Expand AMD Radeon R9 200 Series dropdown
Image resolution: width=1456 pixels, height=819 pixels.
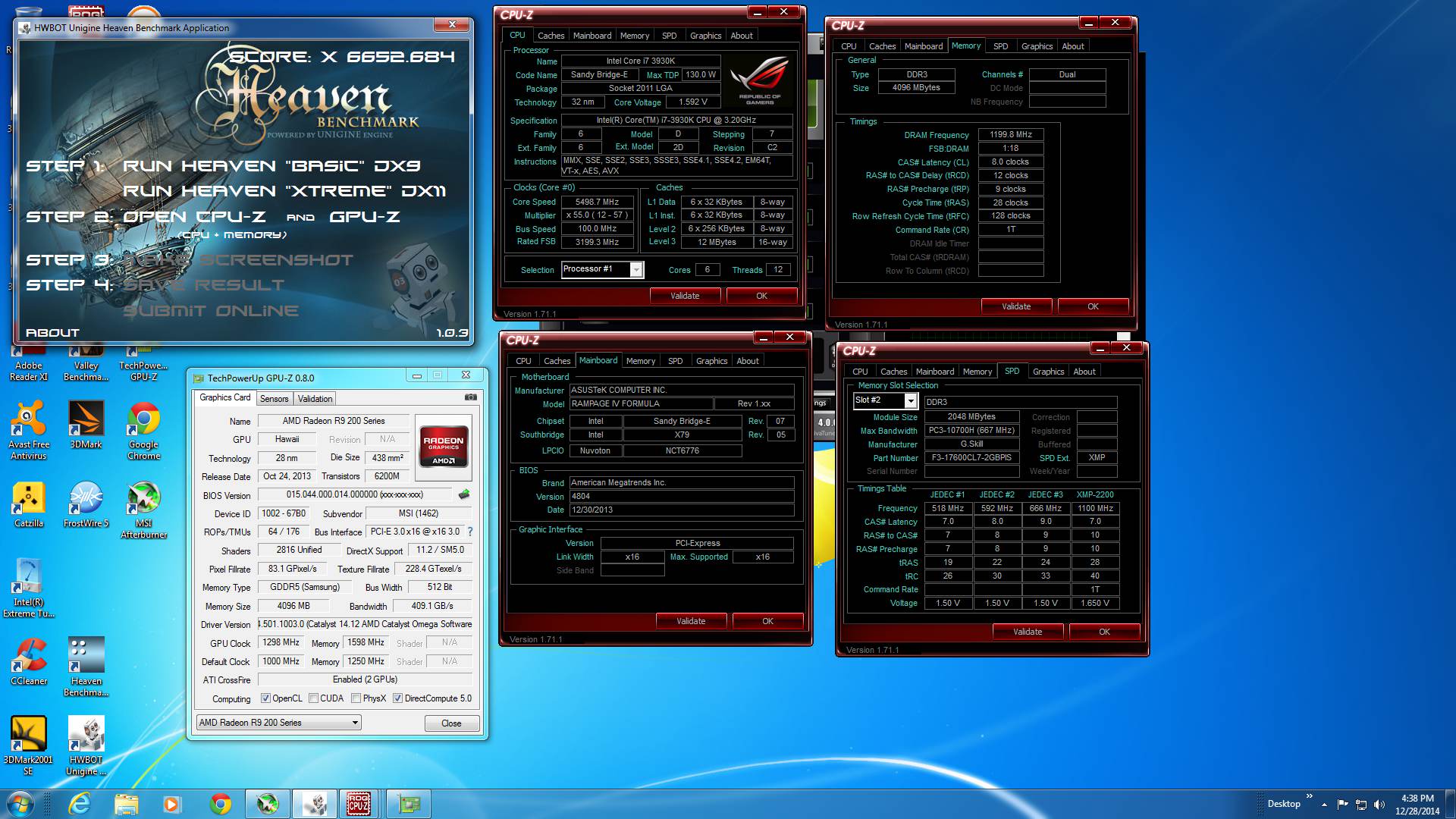tap(279, 723)
